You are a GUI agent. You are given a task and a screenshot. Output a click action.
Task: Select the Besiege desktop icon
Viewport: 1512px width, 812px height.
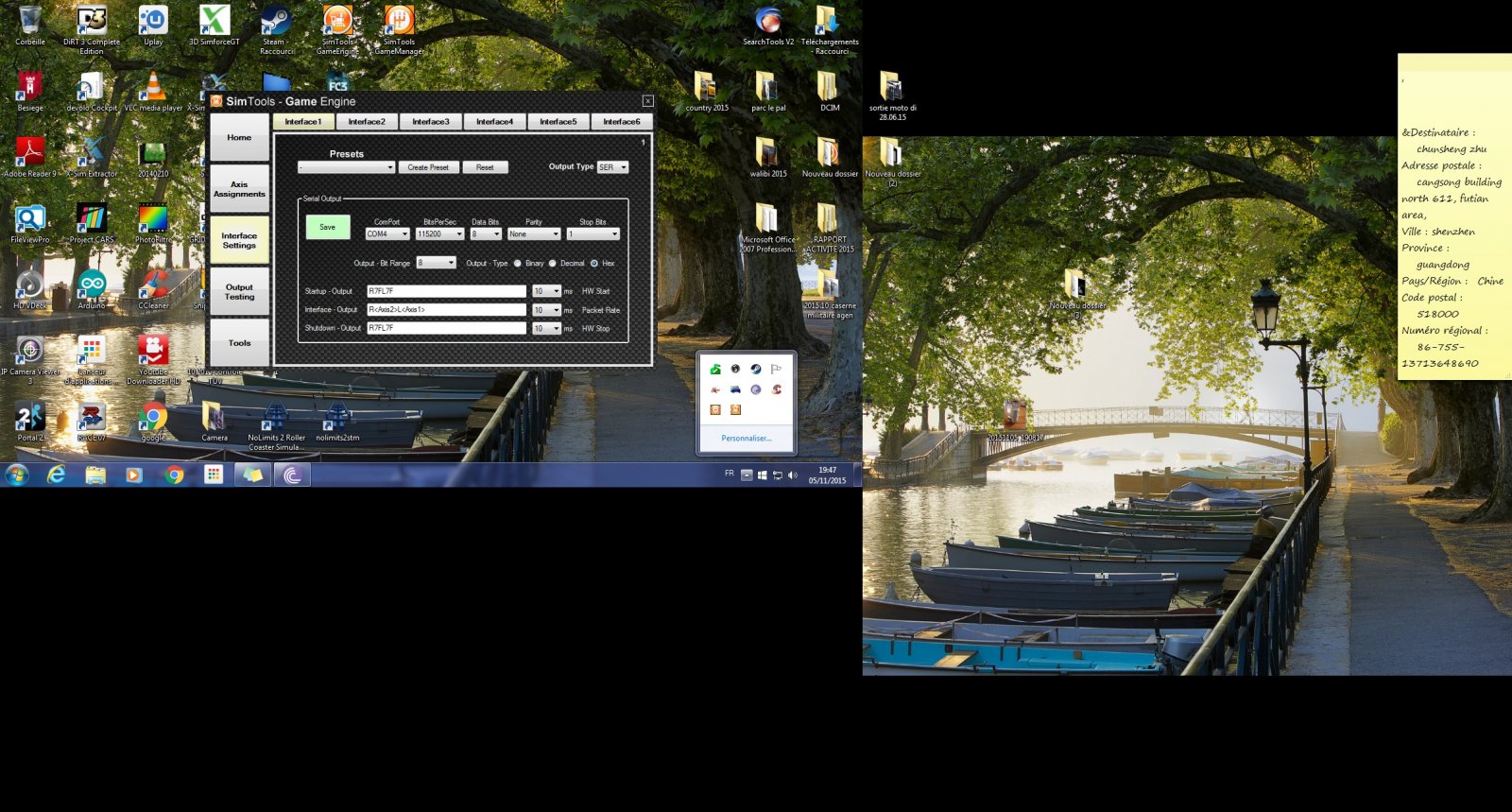click(x=30, y=92)
